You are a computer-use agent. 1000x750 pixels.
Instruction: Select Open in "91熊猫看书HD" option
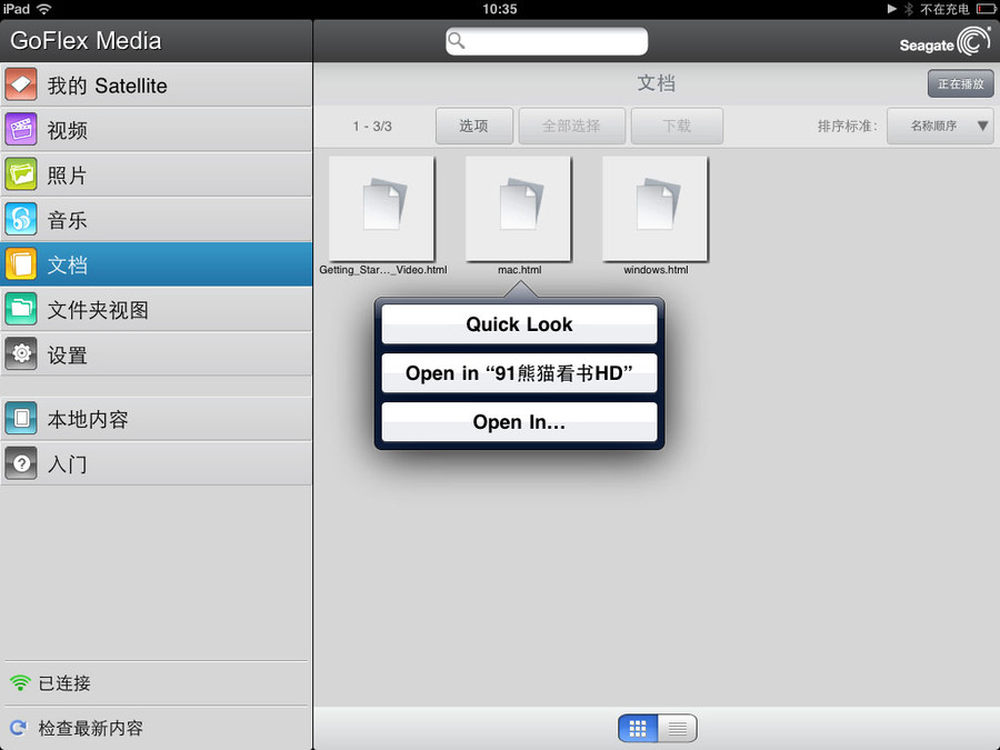519,373
